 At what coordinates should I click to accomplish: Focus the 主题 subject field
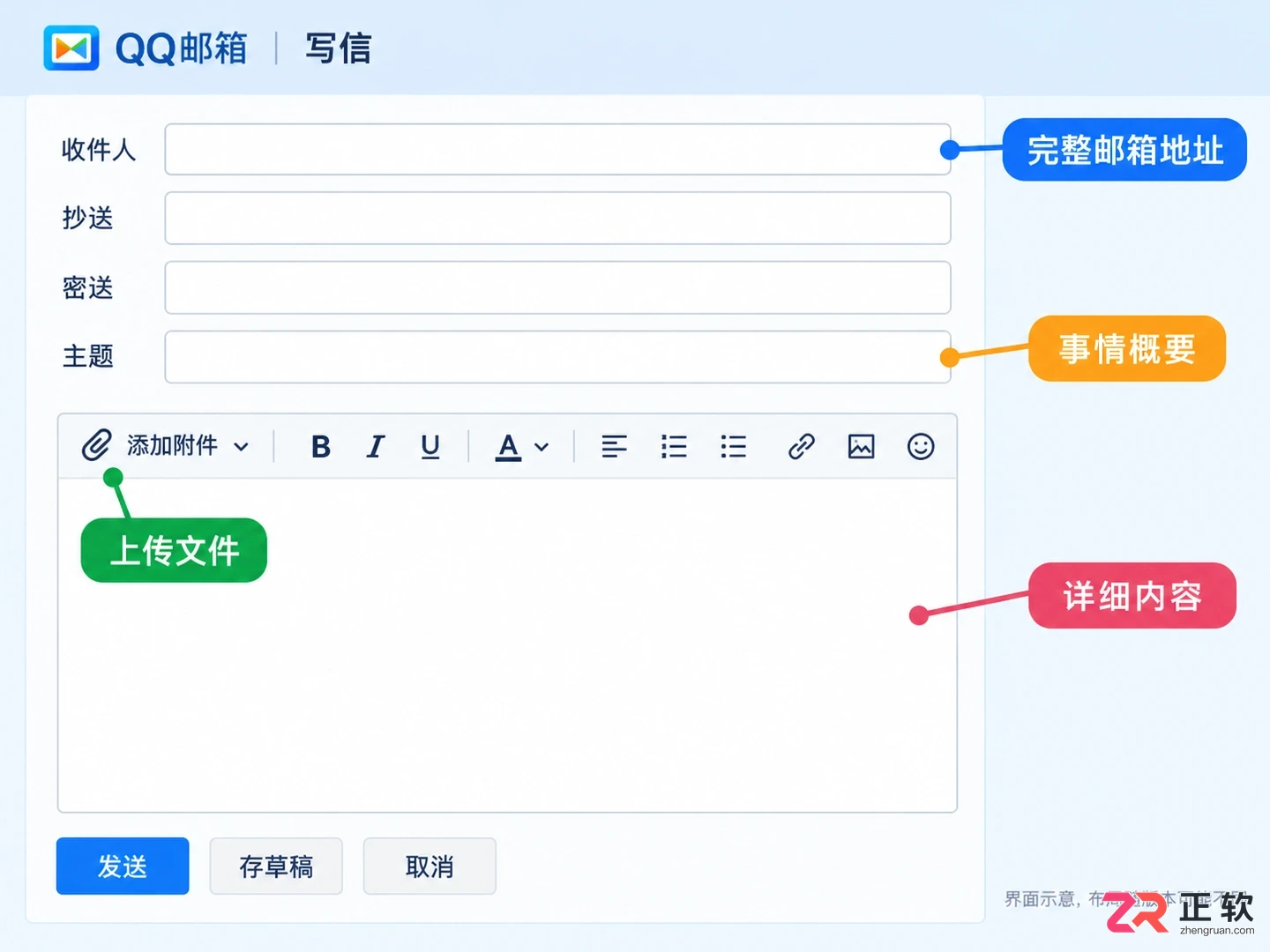(557, 357)
